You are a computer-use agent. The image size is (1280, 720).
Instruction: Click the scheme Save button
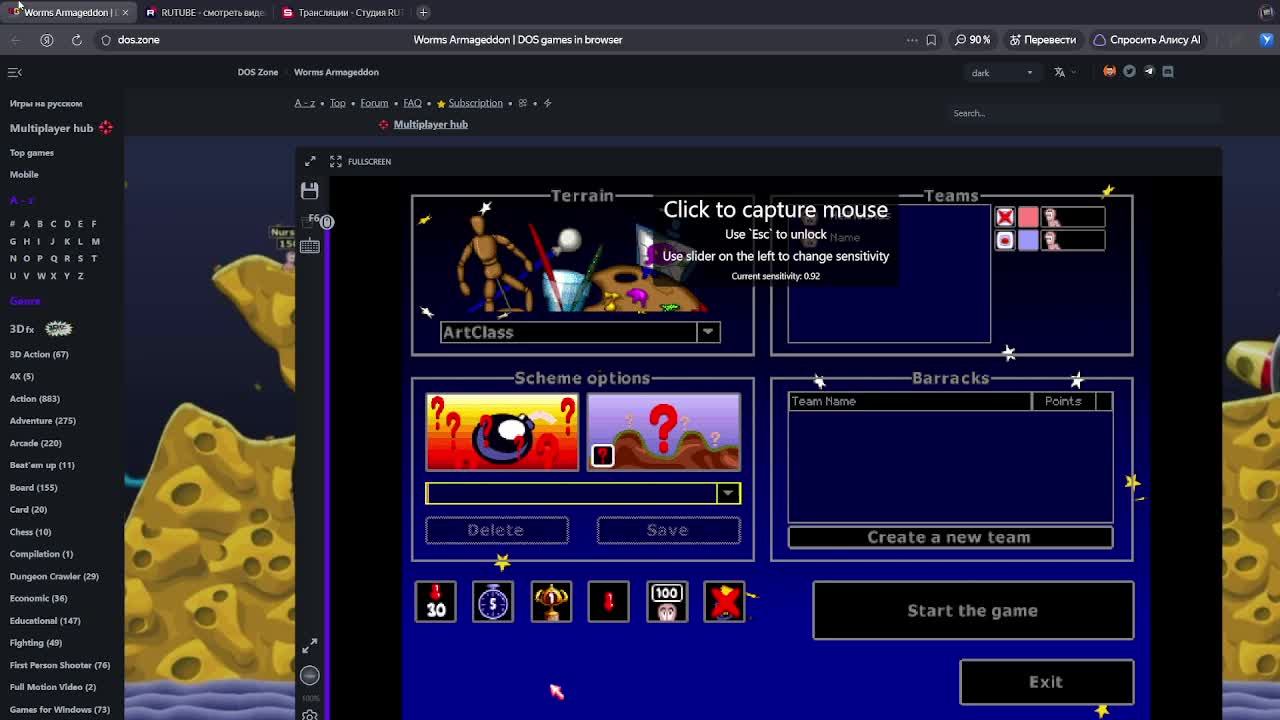[x=668, y=530]
